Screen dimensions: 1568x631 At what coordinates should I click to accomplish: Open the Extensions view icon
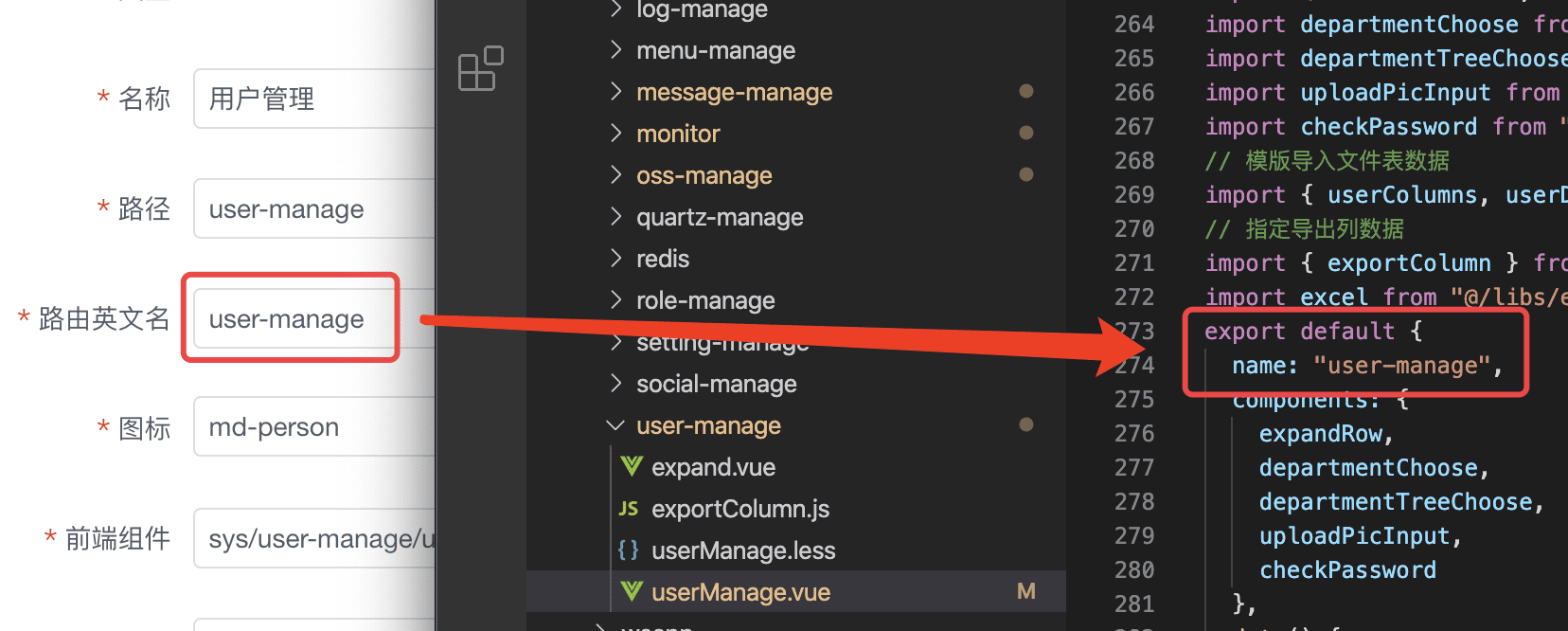pos(480,68)
